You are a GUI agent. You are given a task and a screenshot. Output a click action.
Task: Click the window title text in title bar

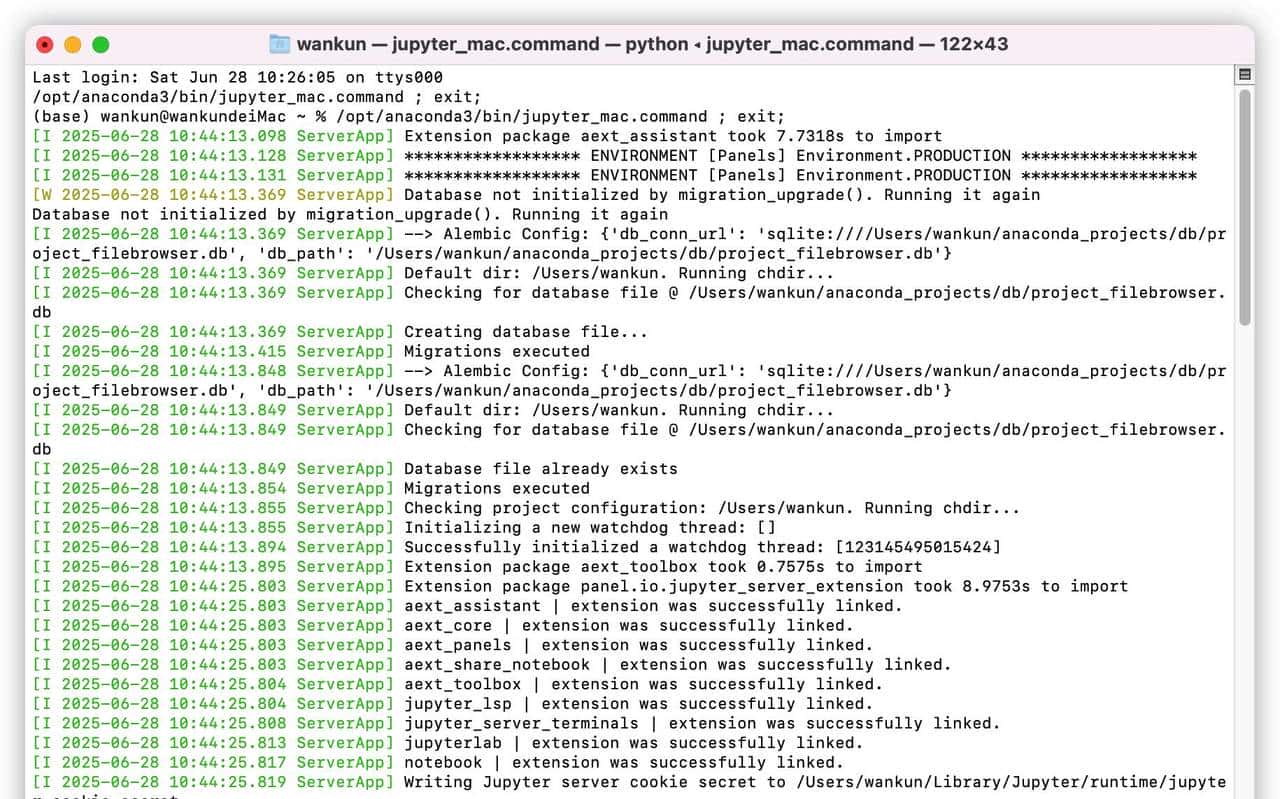(652, 44)
